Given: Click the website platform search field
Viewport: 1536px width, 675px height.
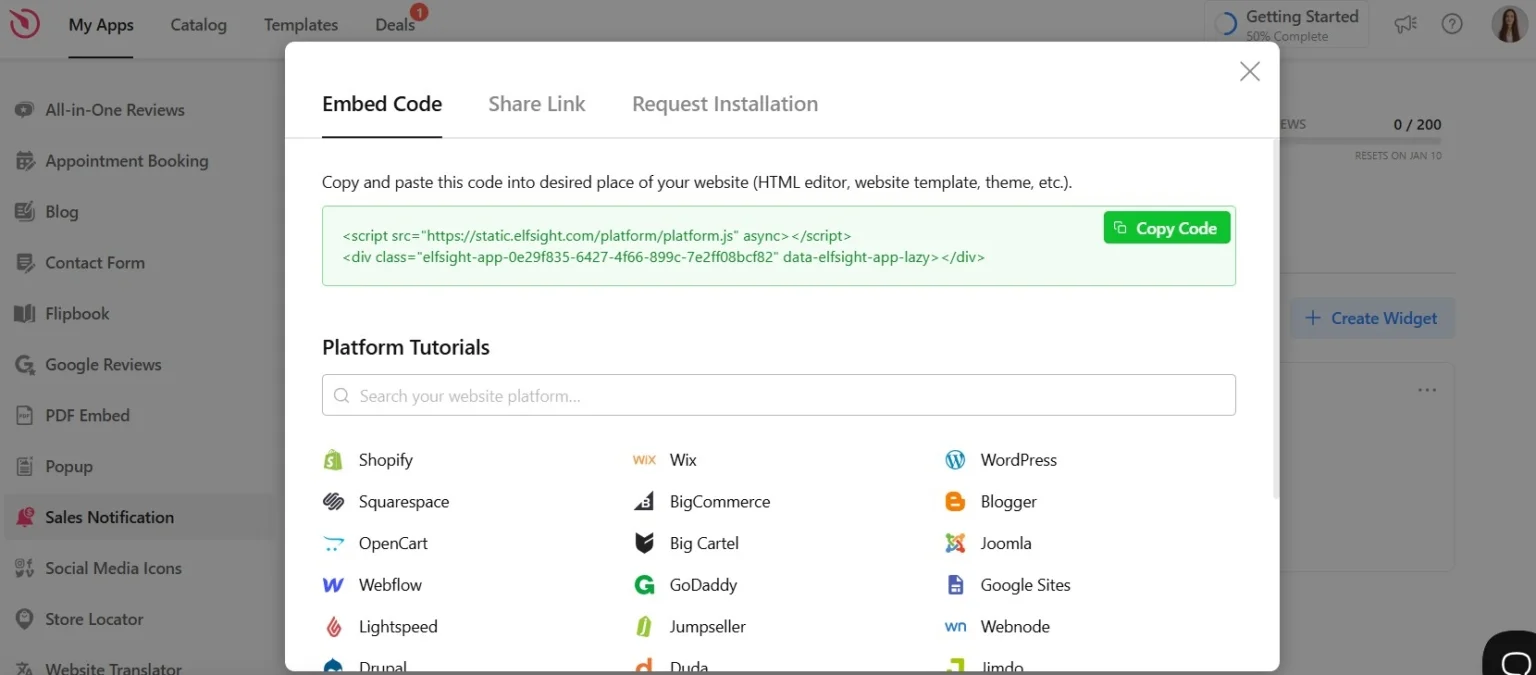Looking at the screenshot, I should pos(778,395).
